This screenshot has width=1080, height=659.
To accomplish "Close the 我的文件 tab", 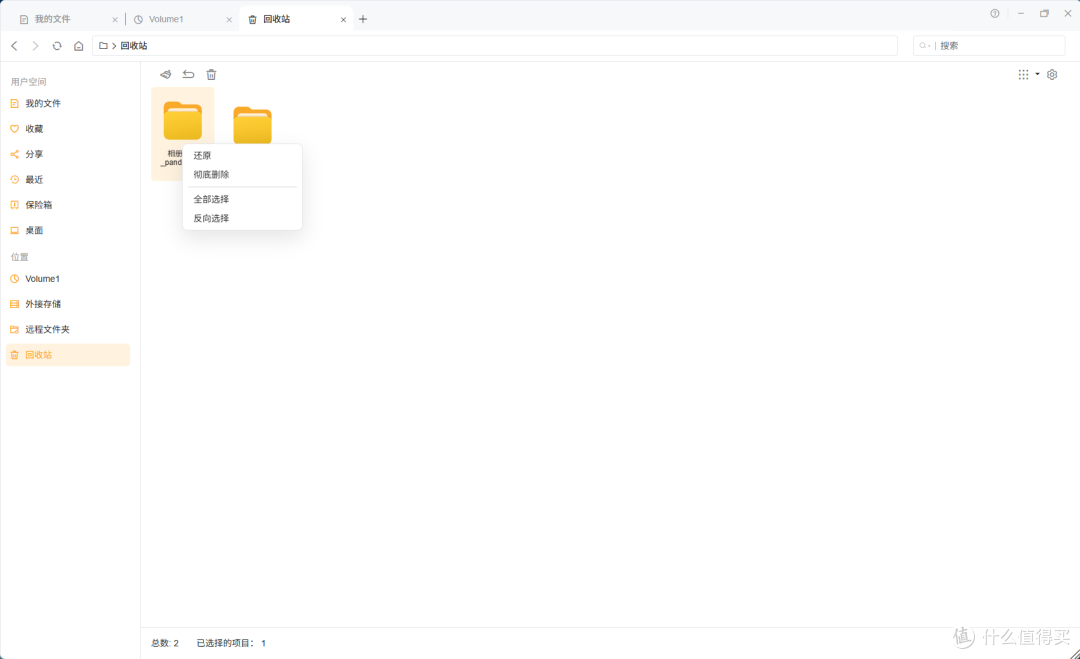I will pos(115,20).
